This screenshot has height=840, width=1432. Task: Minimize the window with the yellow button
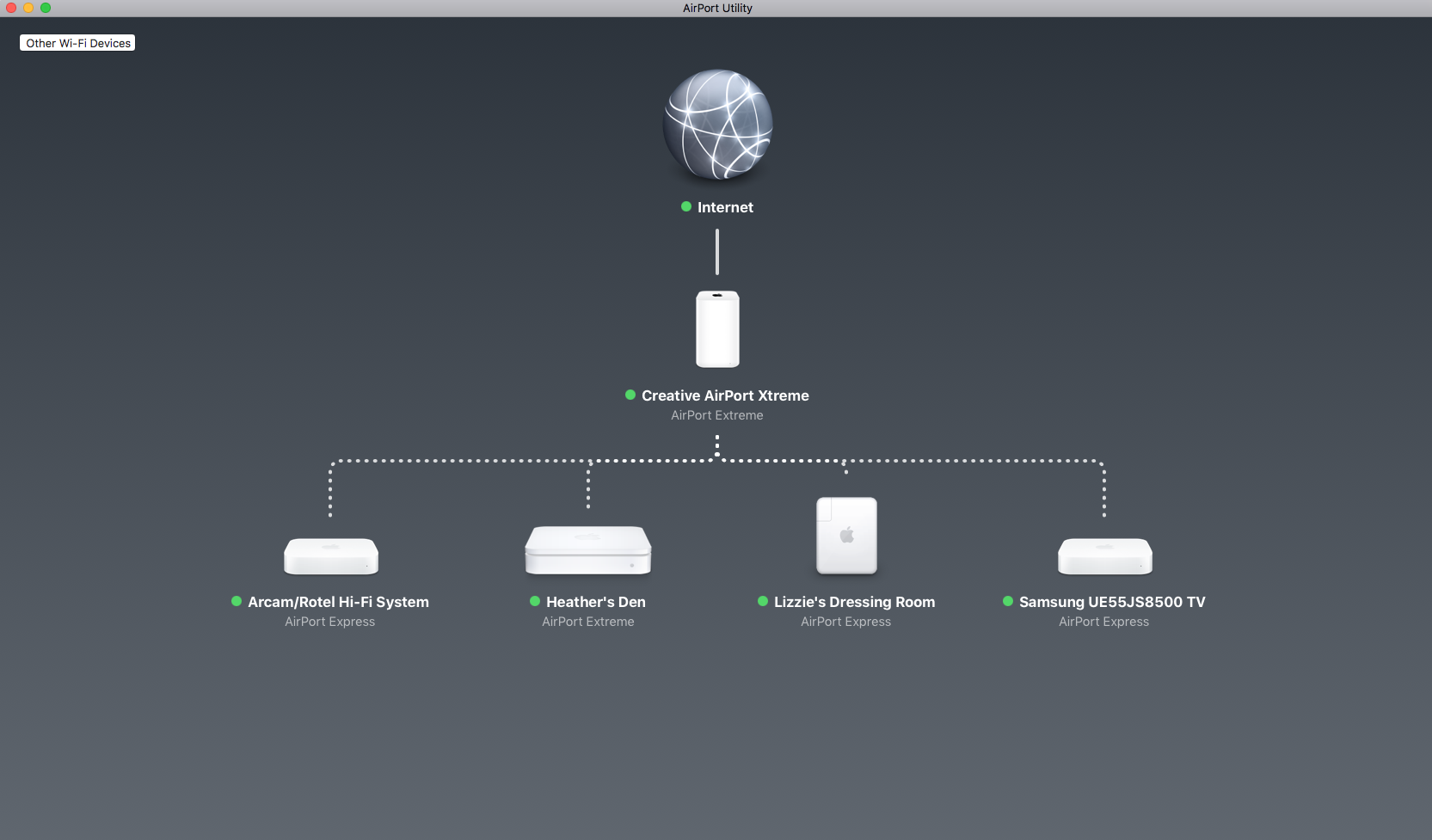(28, 8)
